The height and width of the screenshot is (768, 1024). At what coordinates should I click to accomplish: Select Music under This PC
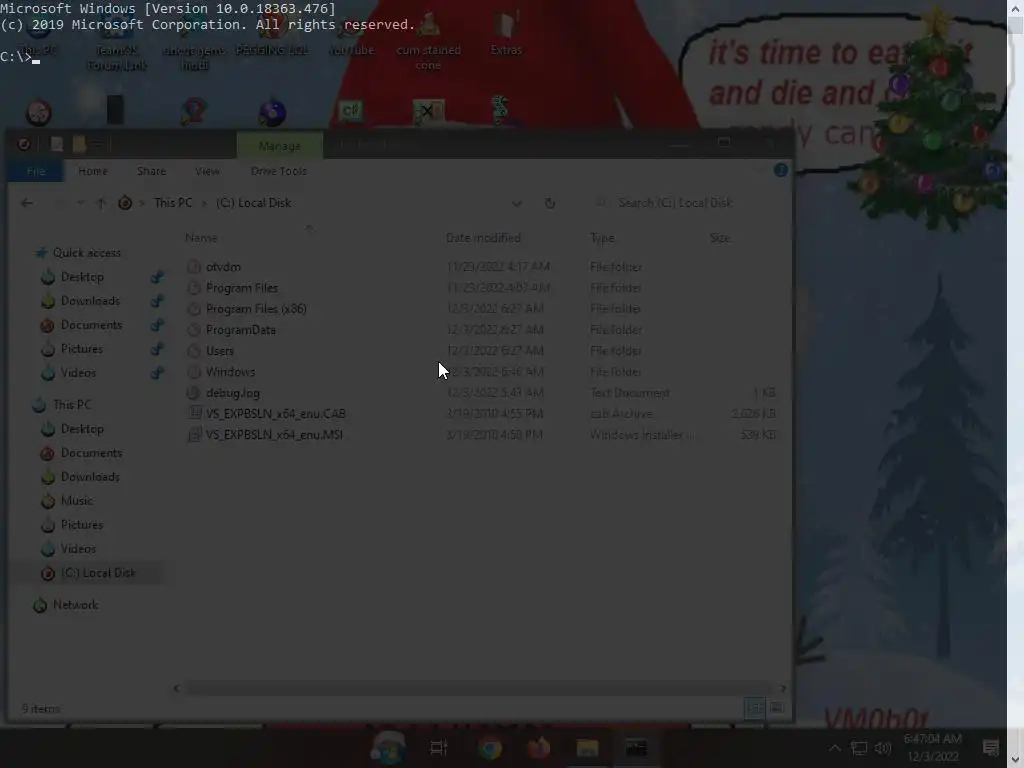click(x=76, y=501)
